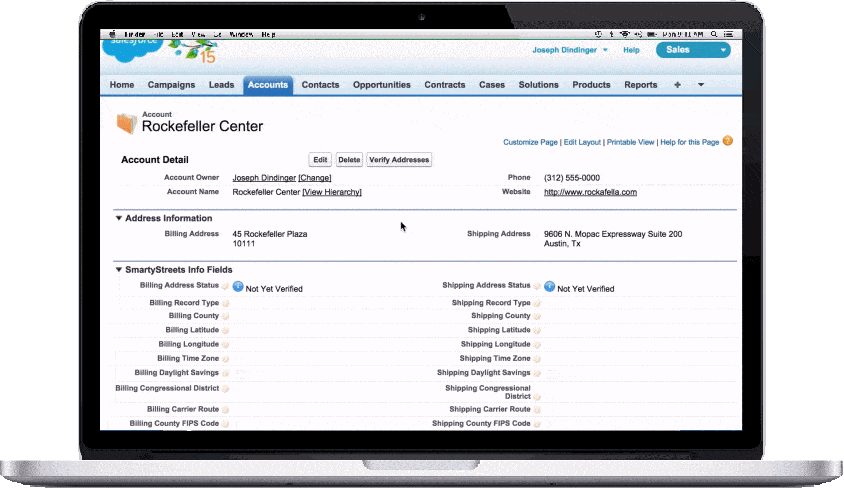Open the Customize Page link
844x492 pixels.
coord(530,142)
